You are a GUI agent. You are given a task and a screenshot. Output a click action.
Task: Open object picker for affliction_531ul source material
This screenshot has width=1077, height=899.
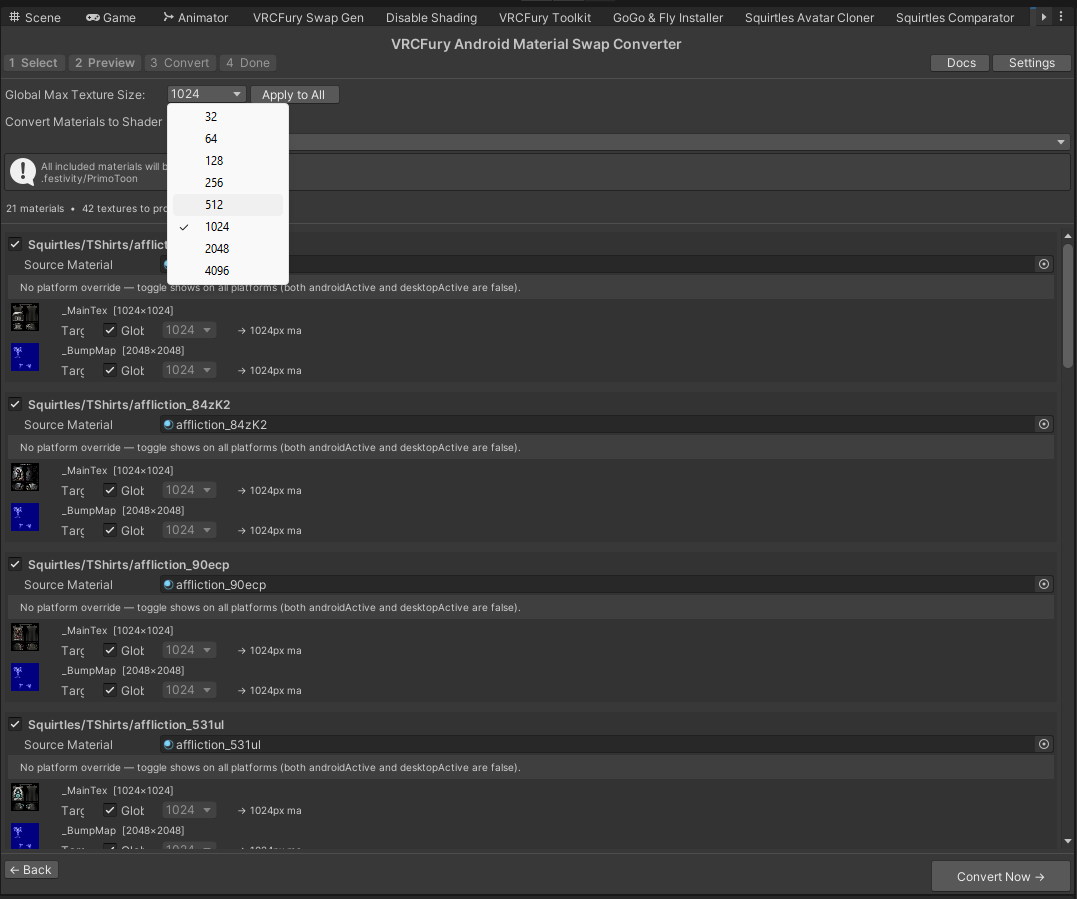coord(1043,744)
